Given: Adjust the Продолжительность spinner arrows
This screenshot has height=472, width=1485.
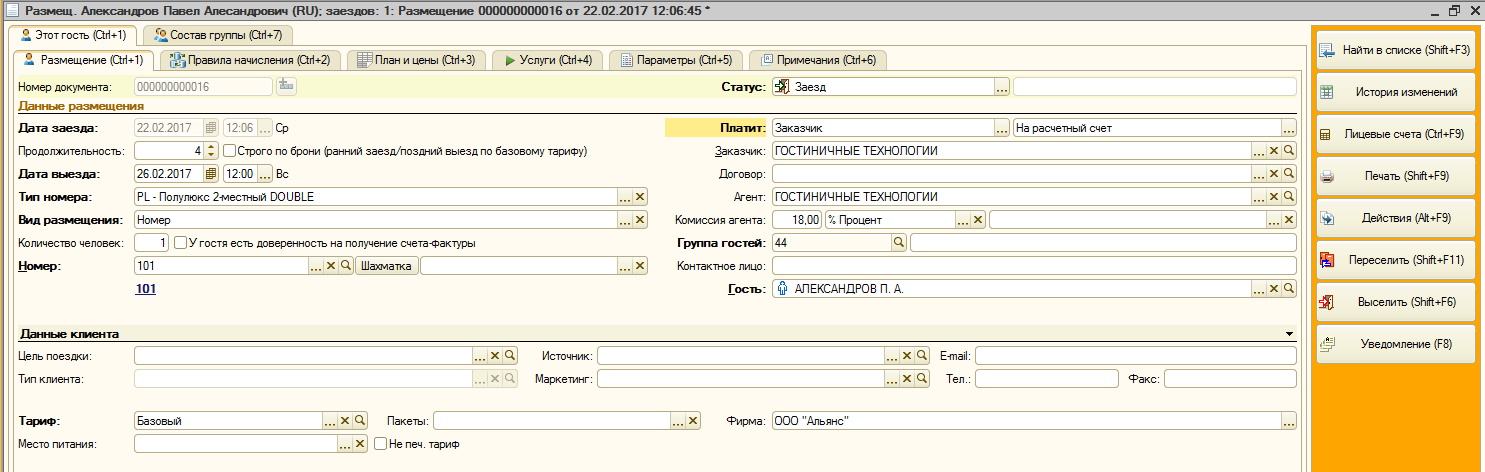Looking at the screenshot, I should 211,151.
